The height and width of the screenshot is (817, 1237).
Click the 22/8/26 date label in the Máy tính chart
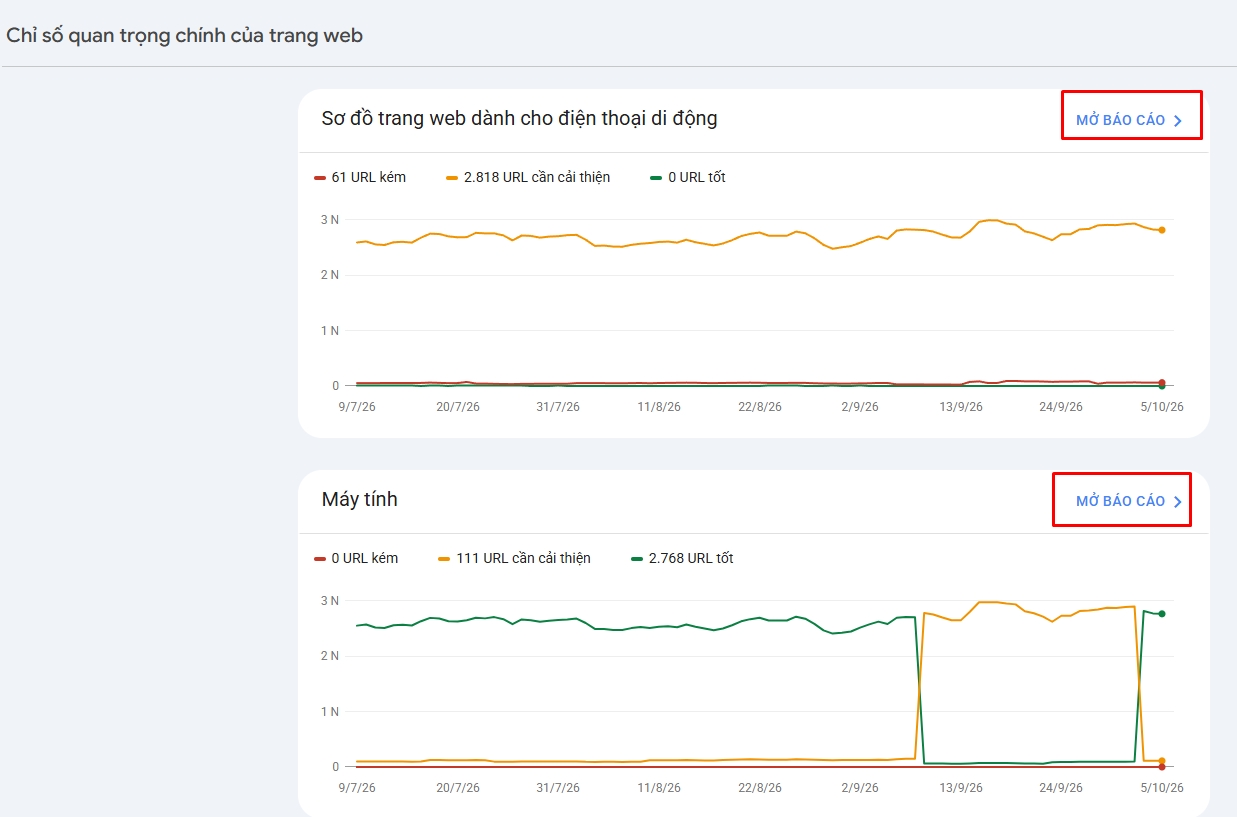(759, 788)
